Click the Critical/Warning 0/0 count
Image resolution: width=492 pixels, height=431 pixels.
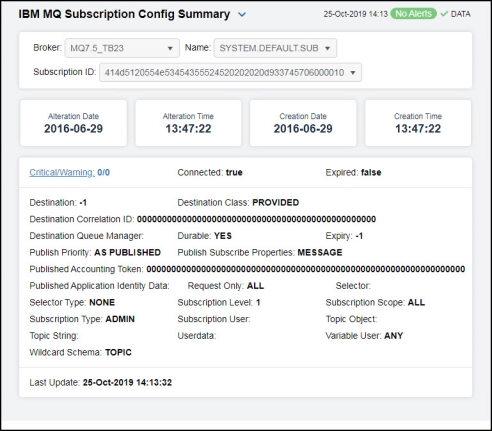coord(104,173)
